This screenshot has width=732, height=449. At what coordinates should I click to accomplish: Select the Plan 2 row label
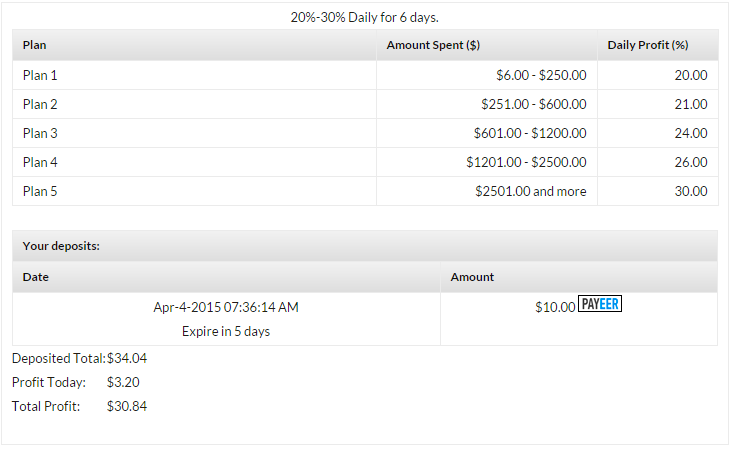pyautogui.click(x=40, y=104)
